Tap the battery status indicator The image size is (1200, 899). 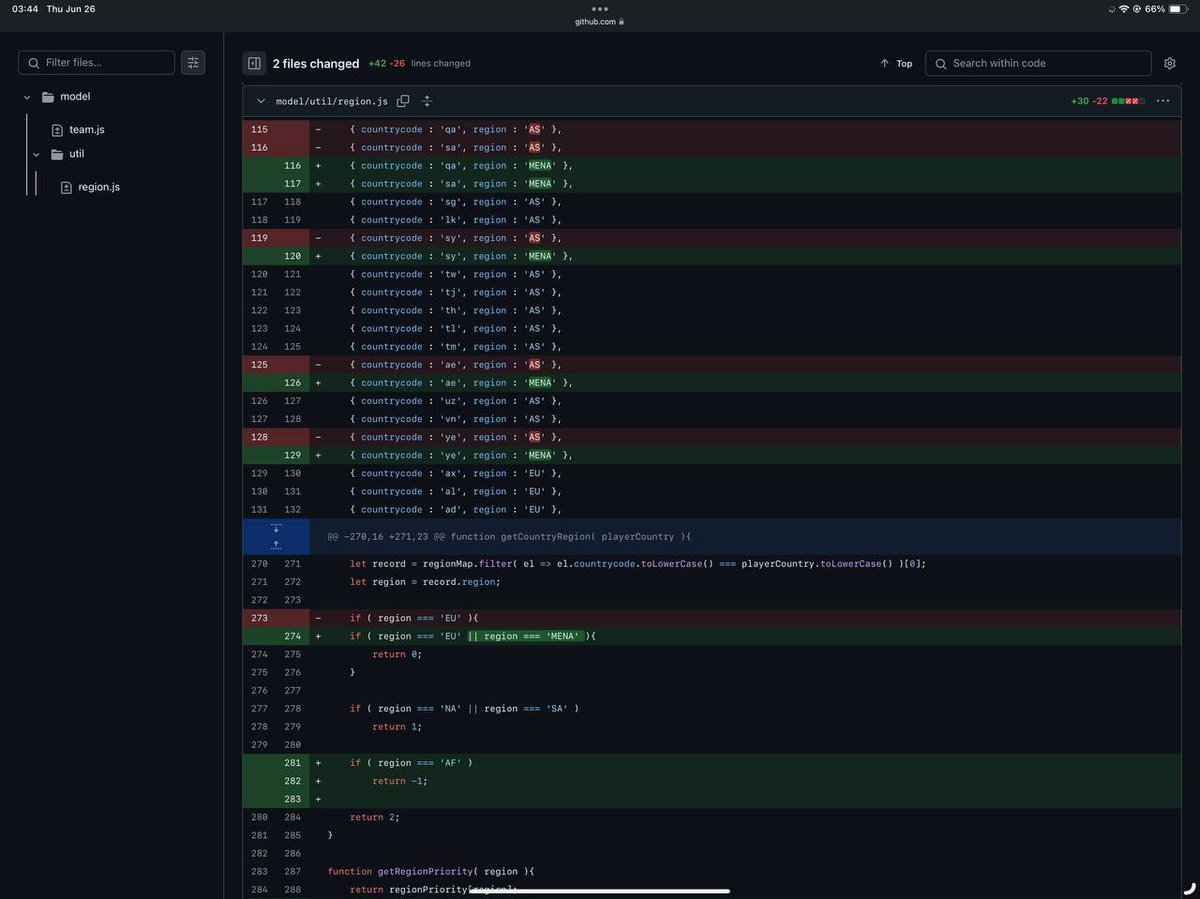[1180, 9]
